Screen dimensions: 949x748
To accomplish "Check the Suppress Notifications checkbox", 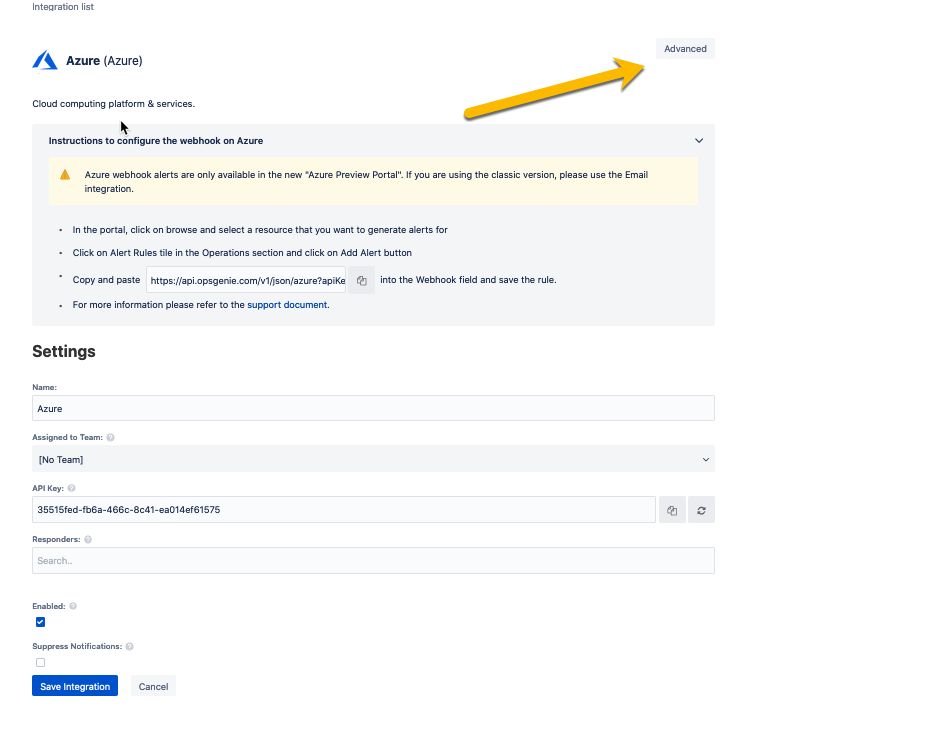I will pos(41,663).
